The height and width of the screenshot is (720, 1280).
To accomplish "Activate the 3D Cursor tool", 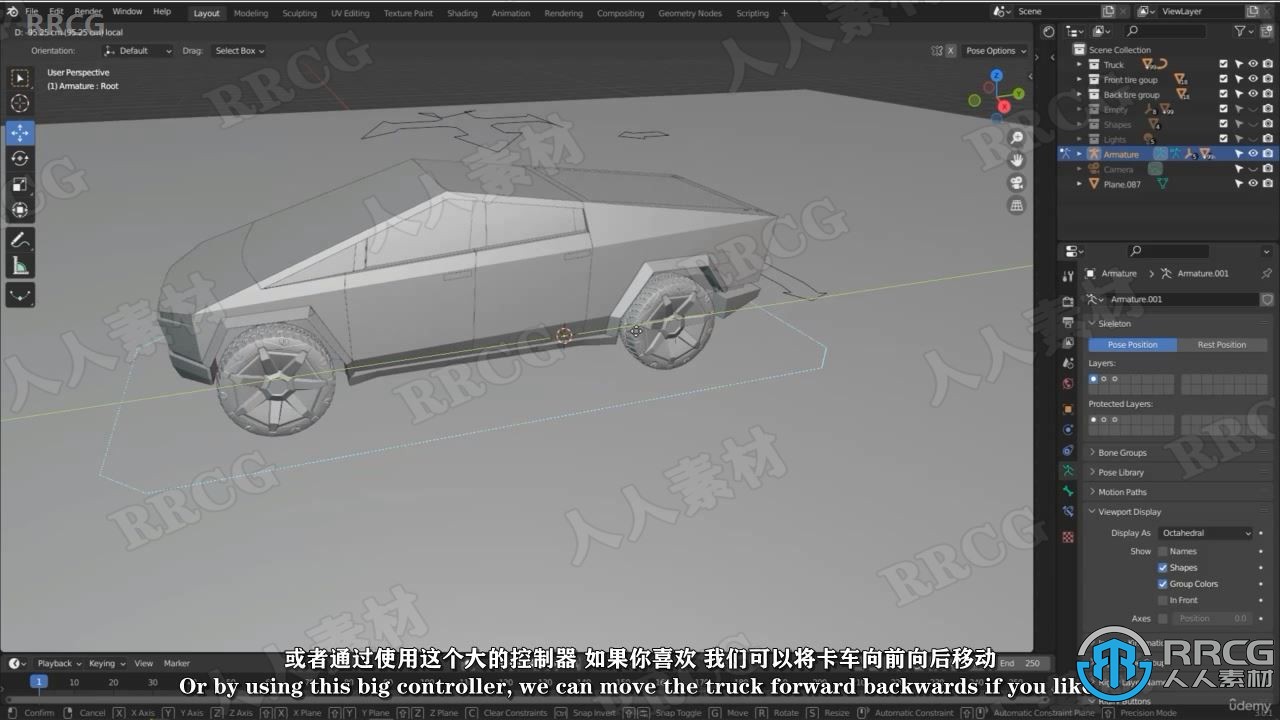I will pyautogui.click(x=20, y=103).
